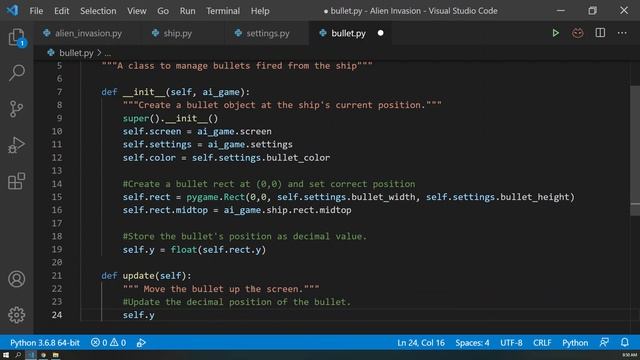This screenshot has height=360, width=640.
Task: Select language mode Python
Action: tap(575, 342)
